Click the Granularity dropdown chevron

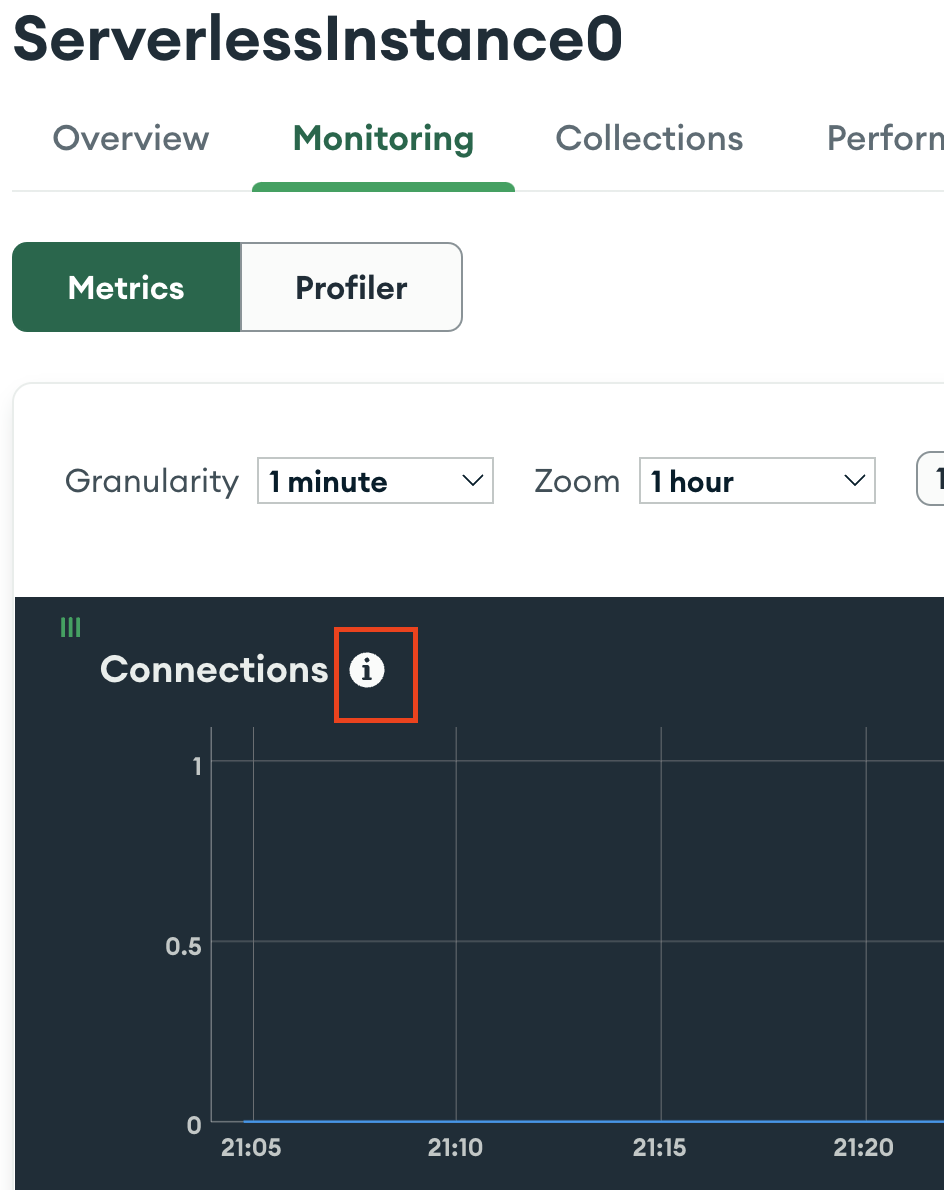point(473,481)
